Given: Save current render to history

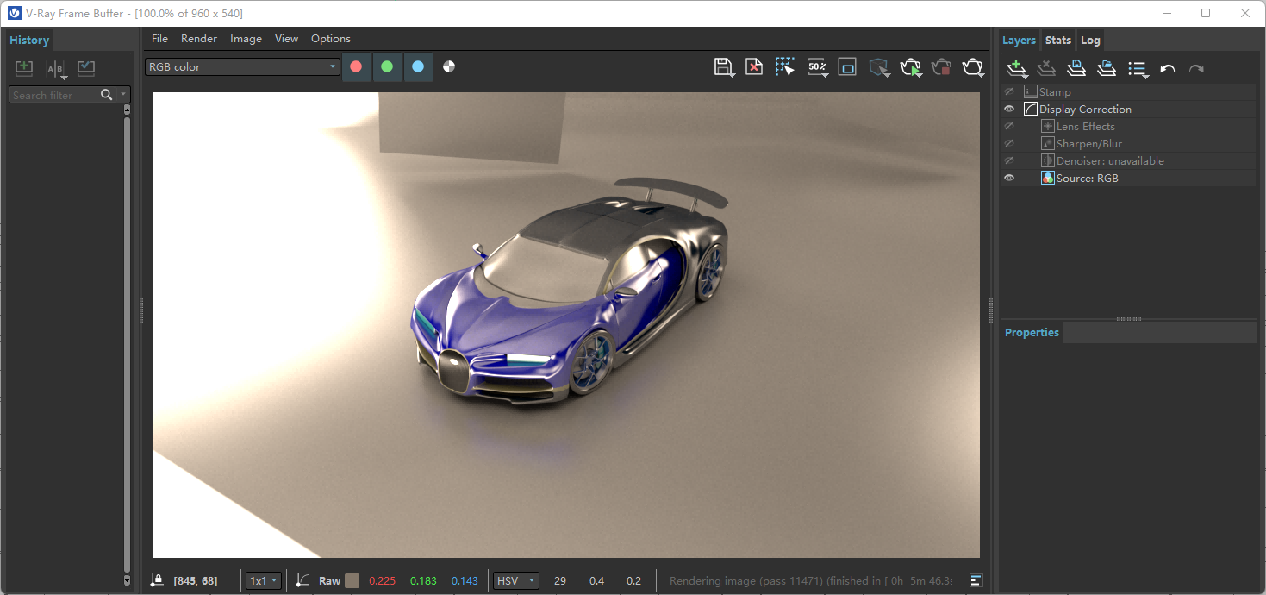Looking at the screenshot, I should pyautogui.click(x=24, y=69).
